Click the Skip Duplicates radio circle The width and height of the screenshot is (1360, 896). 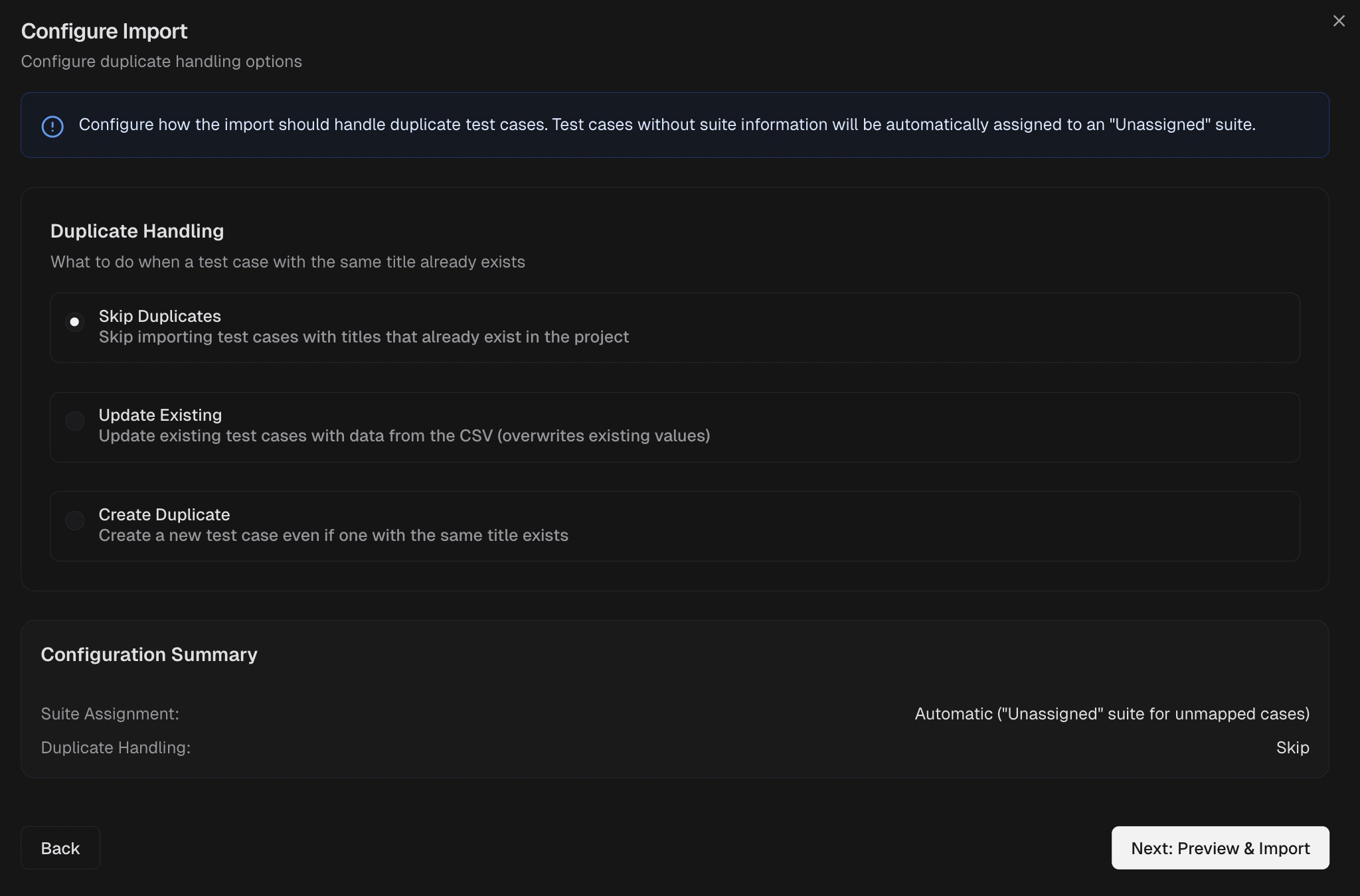coord(75,321)
